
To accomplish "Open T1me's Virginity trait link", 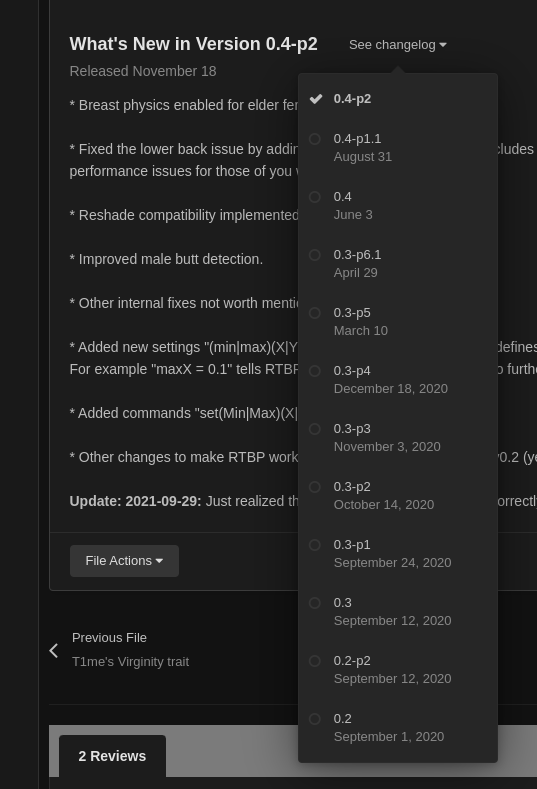I will click(x=130, y=662).
